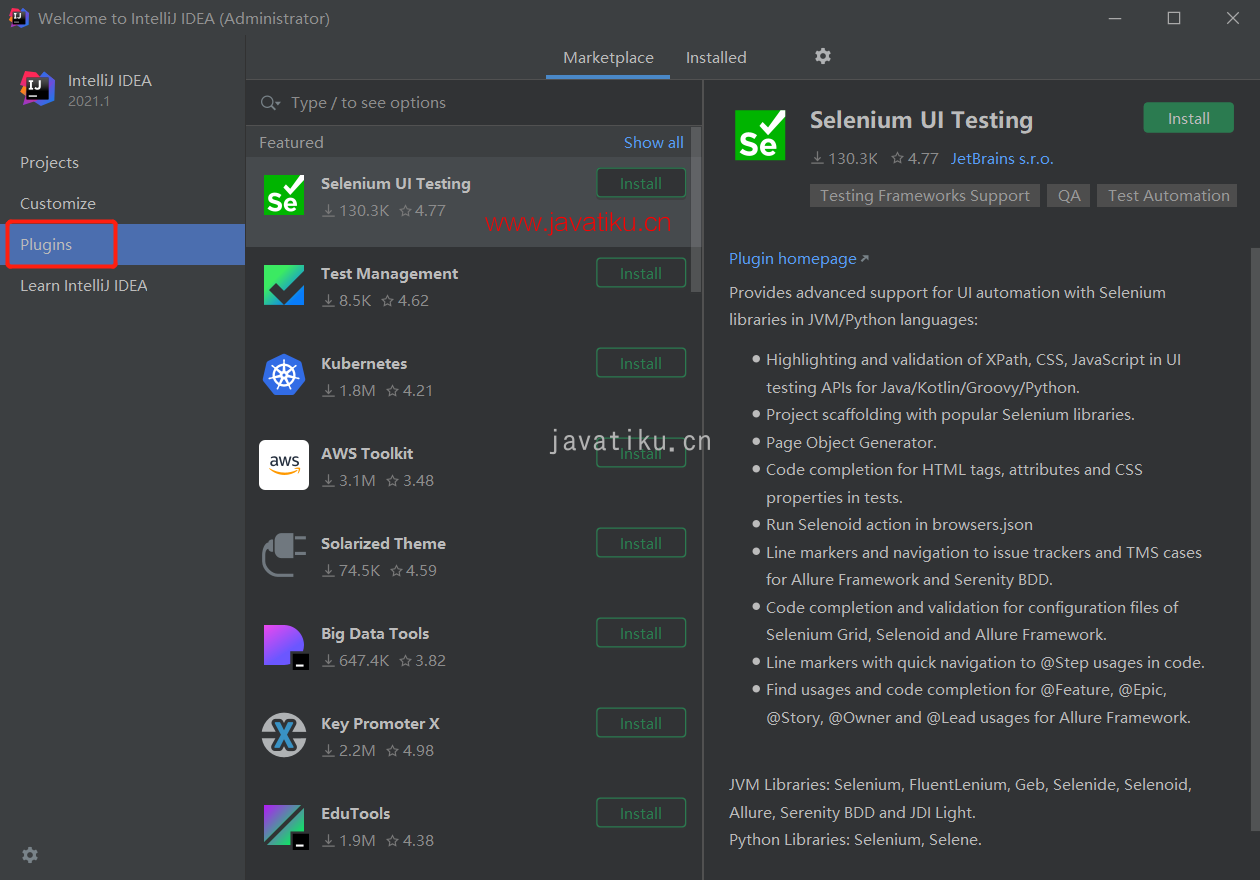Click the IntelliJ icon in the title bar
Viewport: 1260px width, 880px height.
click(18, 18)
